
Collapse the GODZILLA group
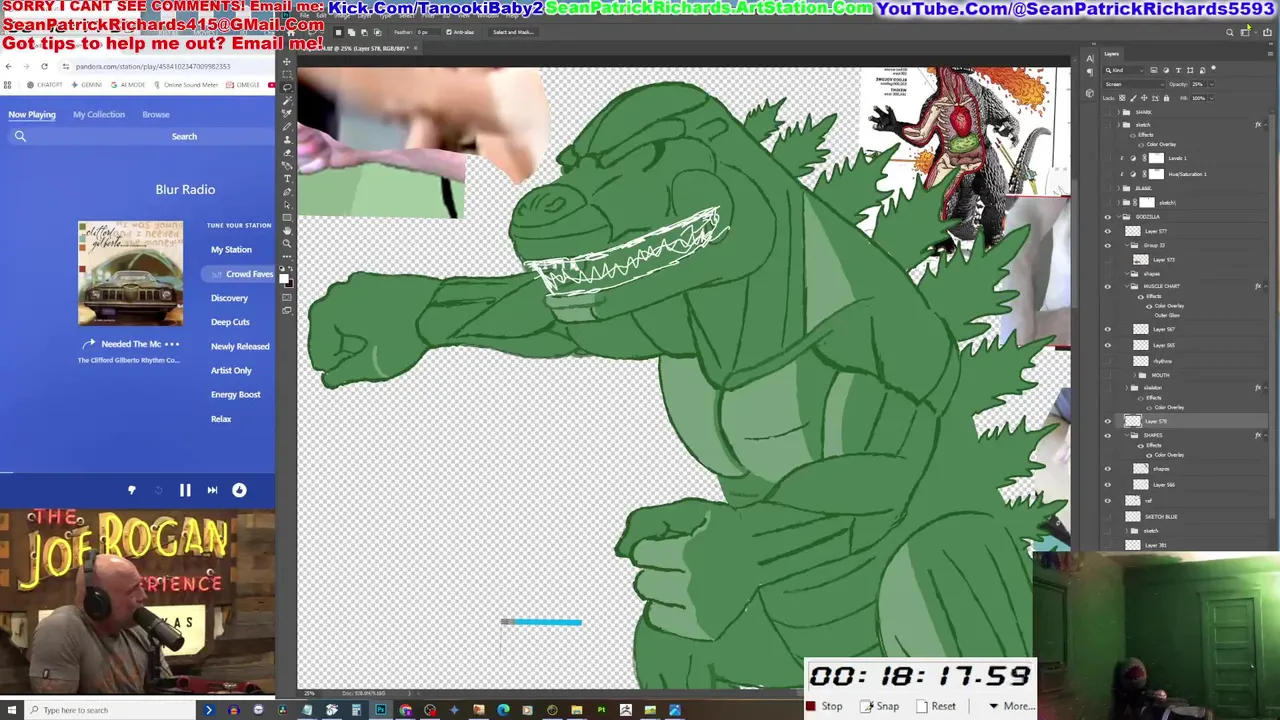(x=1118, y=217)
